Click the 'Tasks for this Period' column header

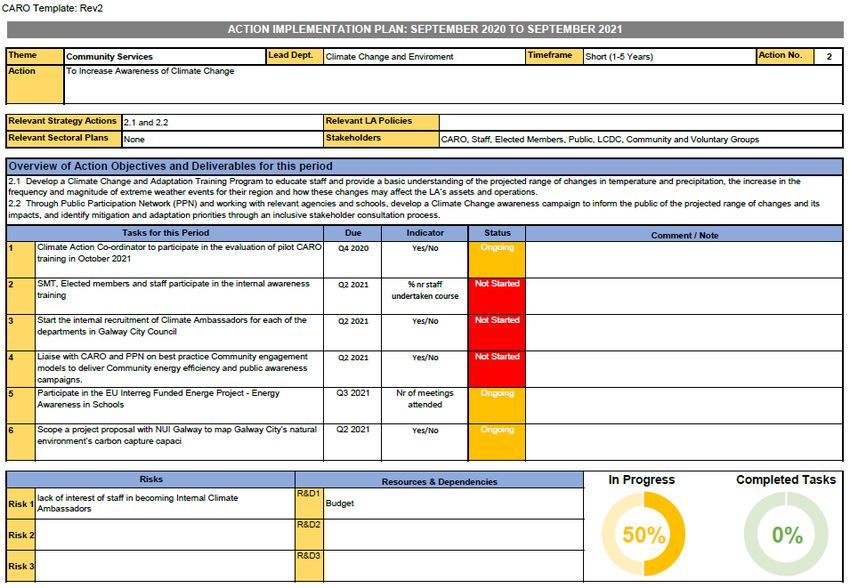click(165, 233)
